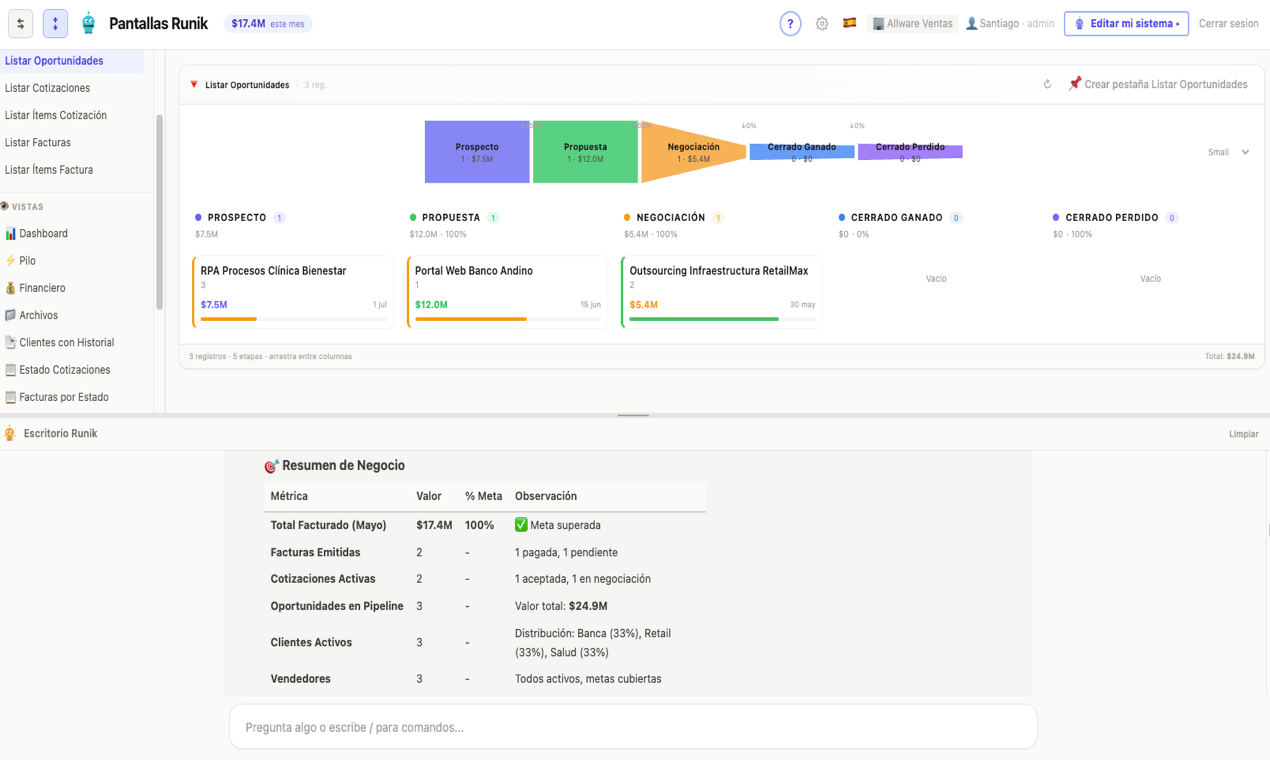Open the help question mark icon
The height and width of the screenshot is (760, 1270).
(x=790, y=24)
